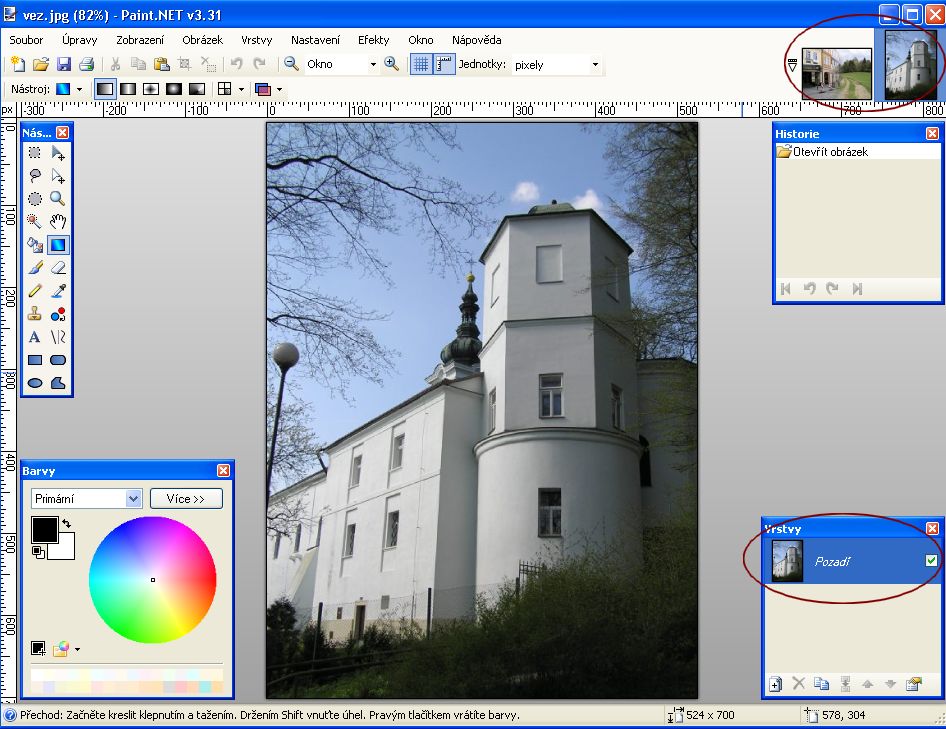Image resolution: width=946 pixels, height=729 pixels.
Task: Select the Lasso selection tool
Action: pos(34,175)
